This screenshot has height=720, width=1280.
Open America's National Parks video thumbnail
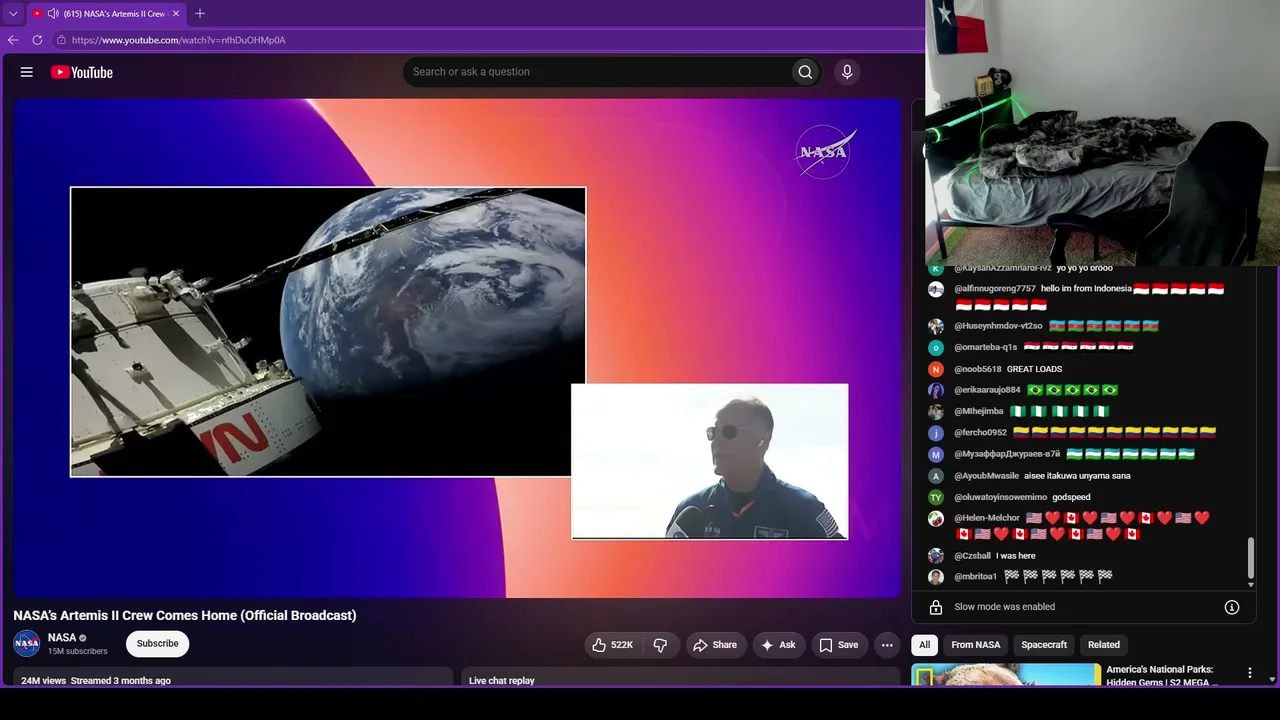1006,676
